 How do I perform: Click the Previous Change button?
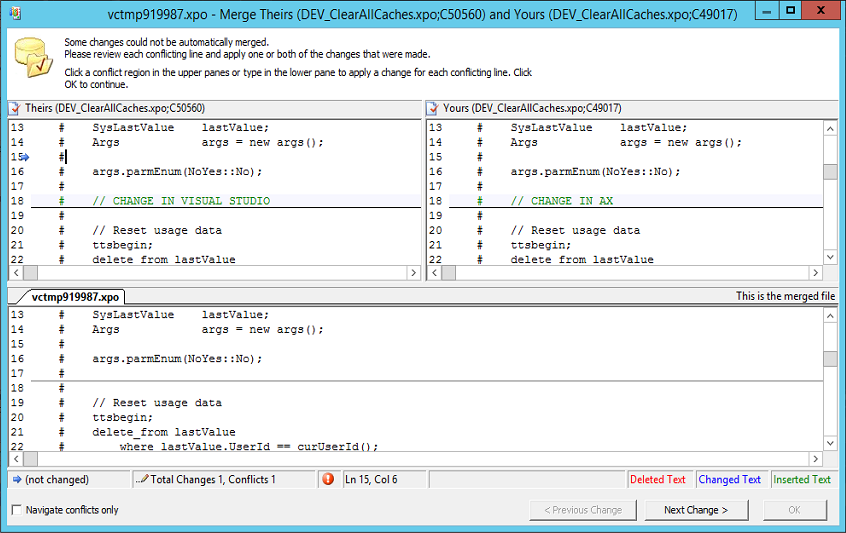pyautogui.click(x=582, y=510)
